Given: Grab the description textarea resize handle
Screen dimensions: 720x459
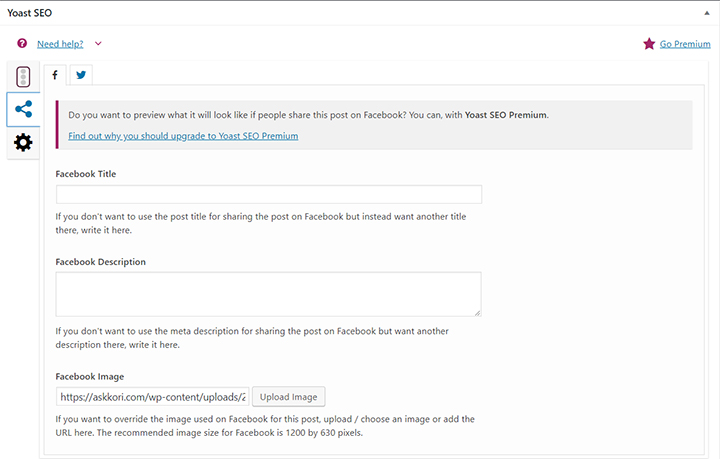Looking at the screenshot, I should tap(478, 313).
